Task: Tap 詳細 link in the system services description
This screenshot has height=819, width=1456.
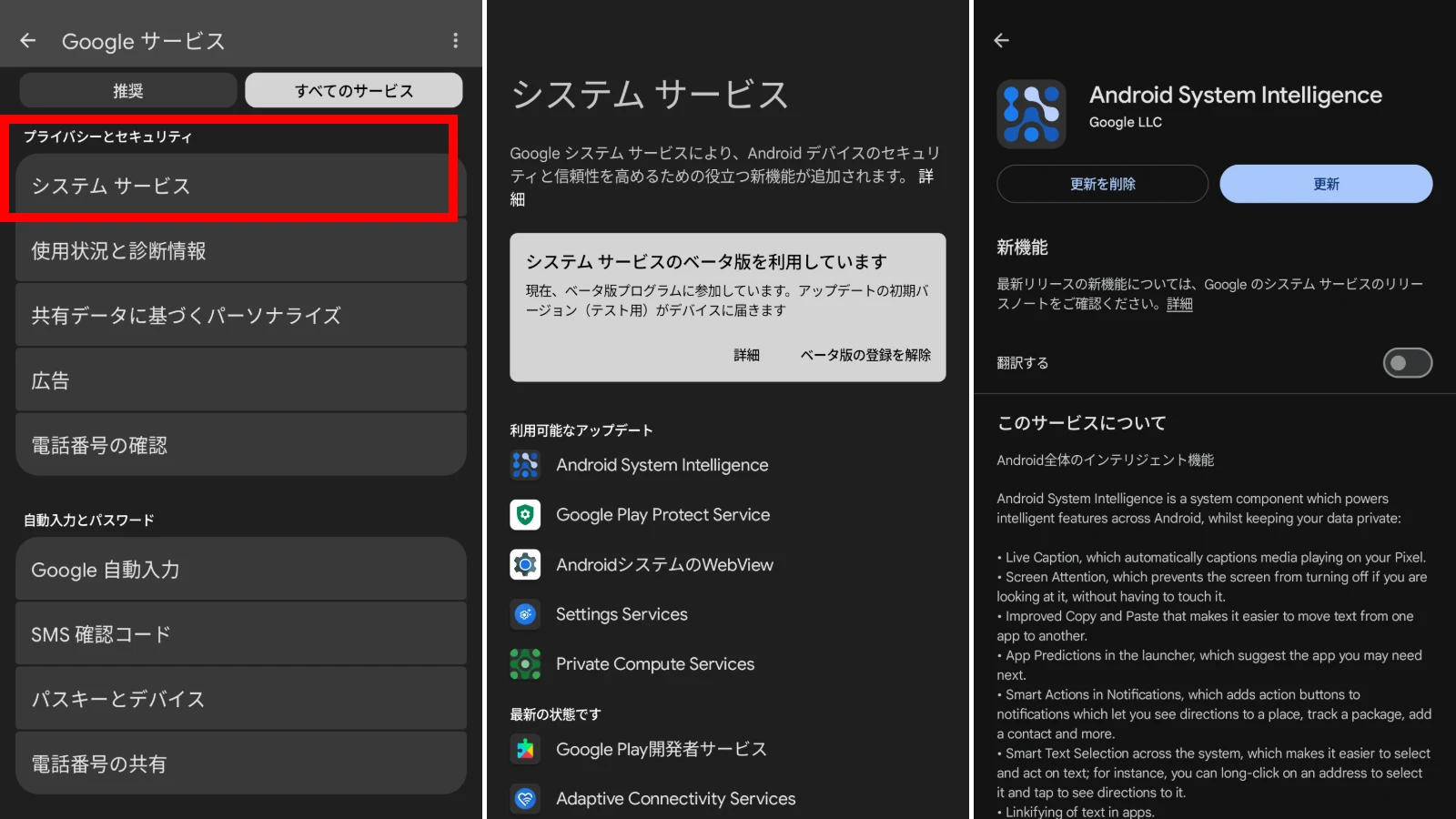Action: coord(925,177)
